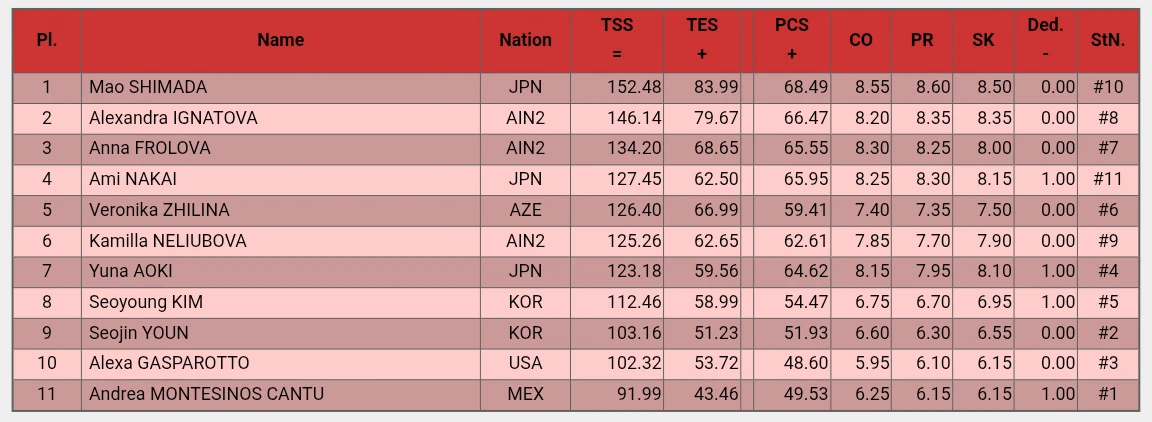
Task: Click Mao SHIMADA's name
Action: (148, 87)
